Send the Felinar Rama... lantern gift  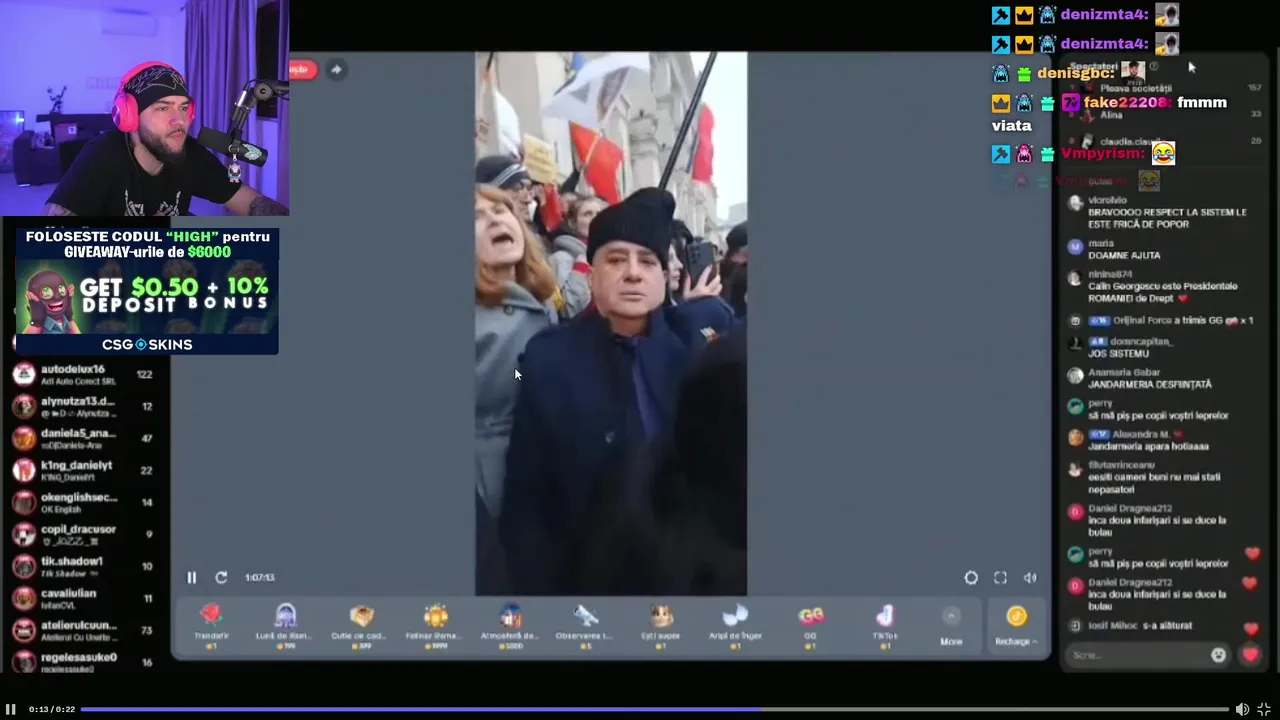[435, 626]
